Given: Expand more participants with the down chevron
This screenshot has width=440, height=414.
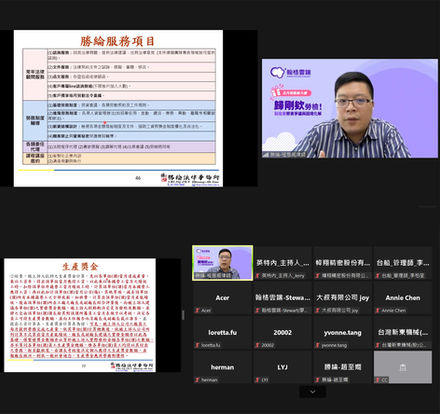Looking at the screenshot, I should tap(313, 392).
